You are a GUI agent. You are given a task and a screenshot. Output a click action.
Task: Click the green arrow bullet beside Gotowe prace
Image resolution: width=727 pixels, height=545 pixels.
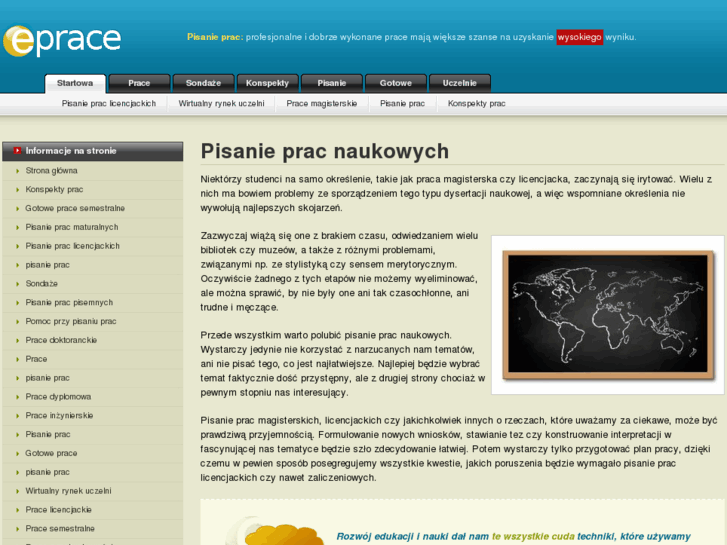18,454
